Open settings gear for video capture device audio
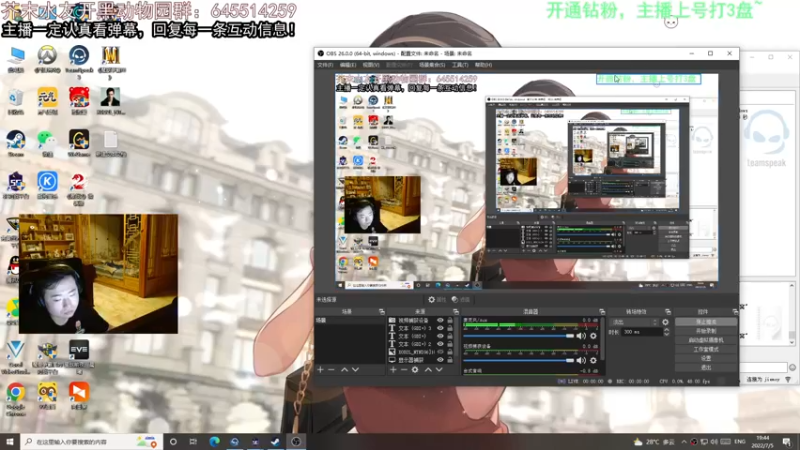The height and width of the screenshot is (450, 800). (x=593, y=360)
